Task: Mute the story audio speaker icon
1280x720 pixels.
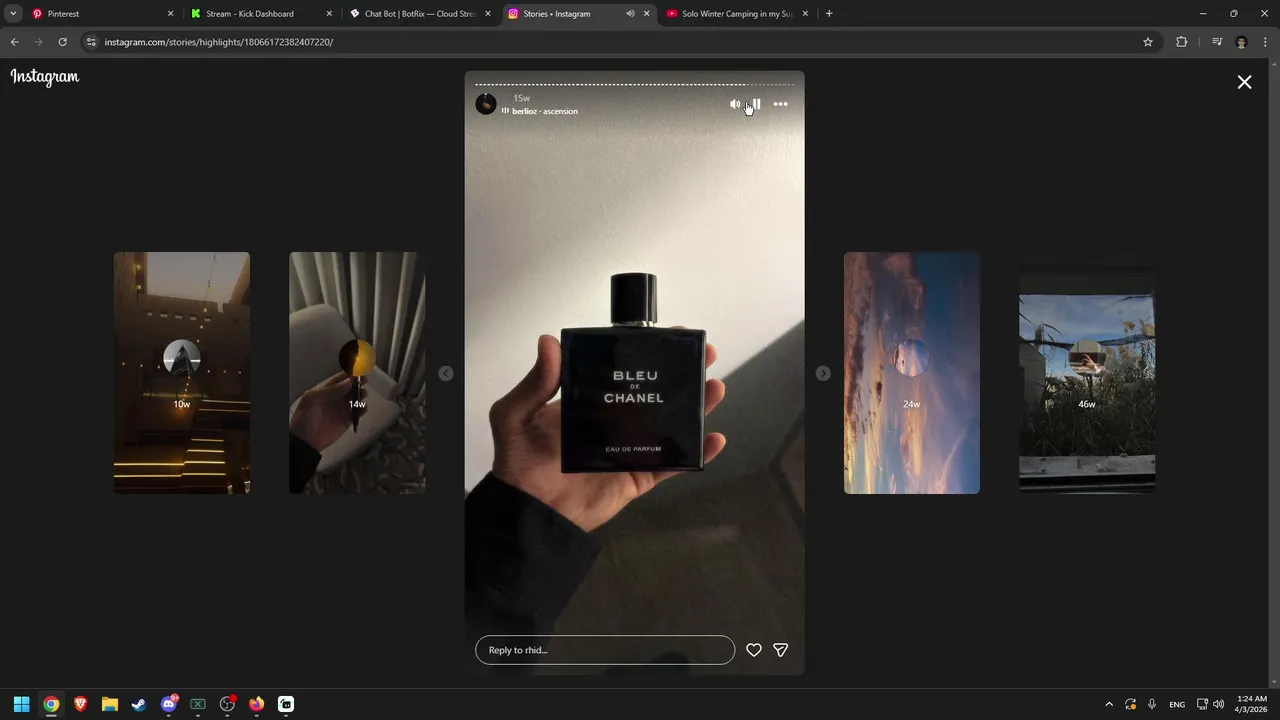Action: click(x=735, y=104)
